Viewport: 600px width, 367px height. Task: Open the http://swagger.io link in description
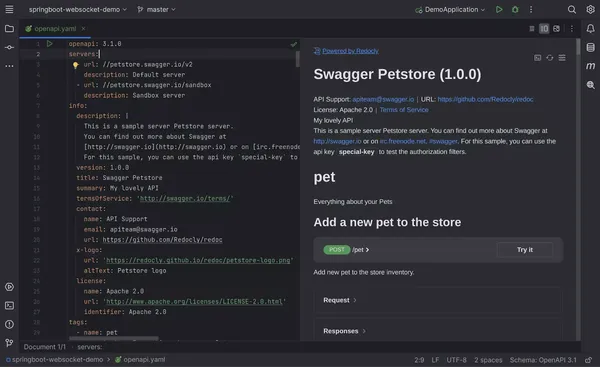(x=337, y=141)
